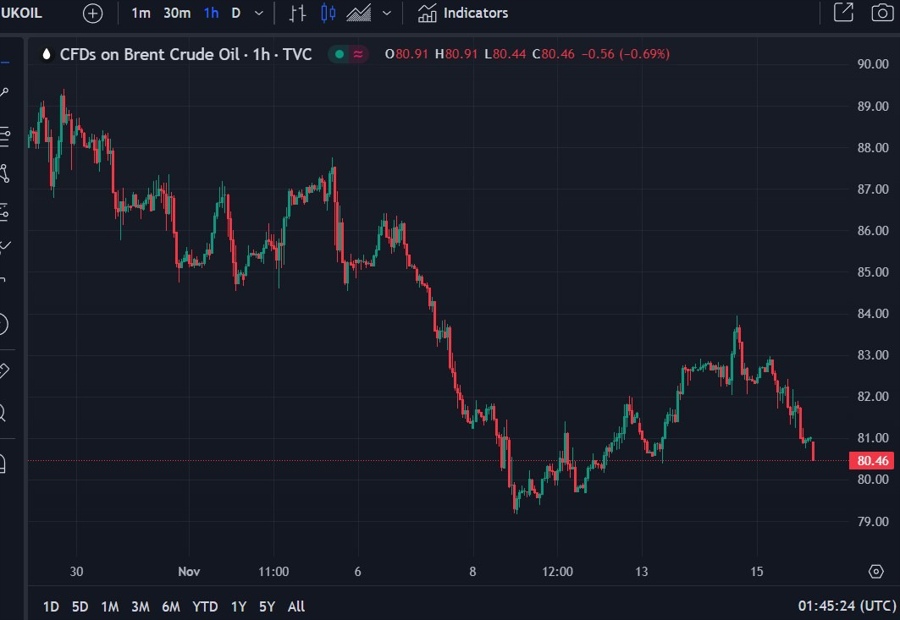Select the 1h interval
The width and height of the screenshot is (900, 620).
[x=211, y=13]
